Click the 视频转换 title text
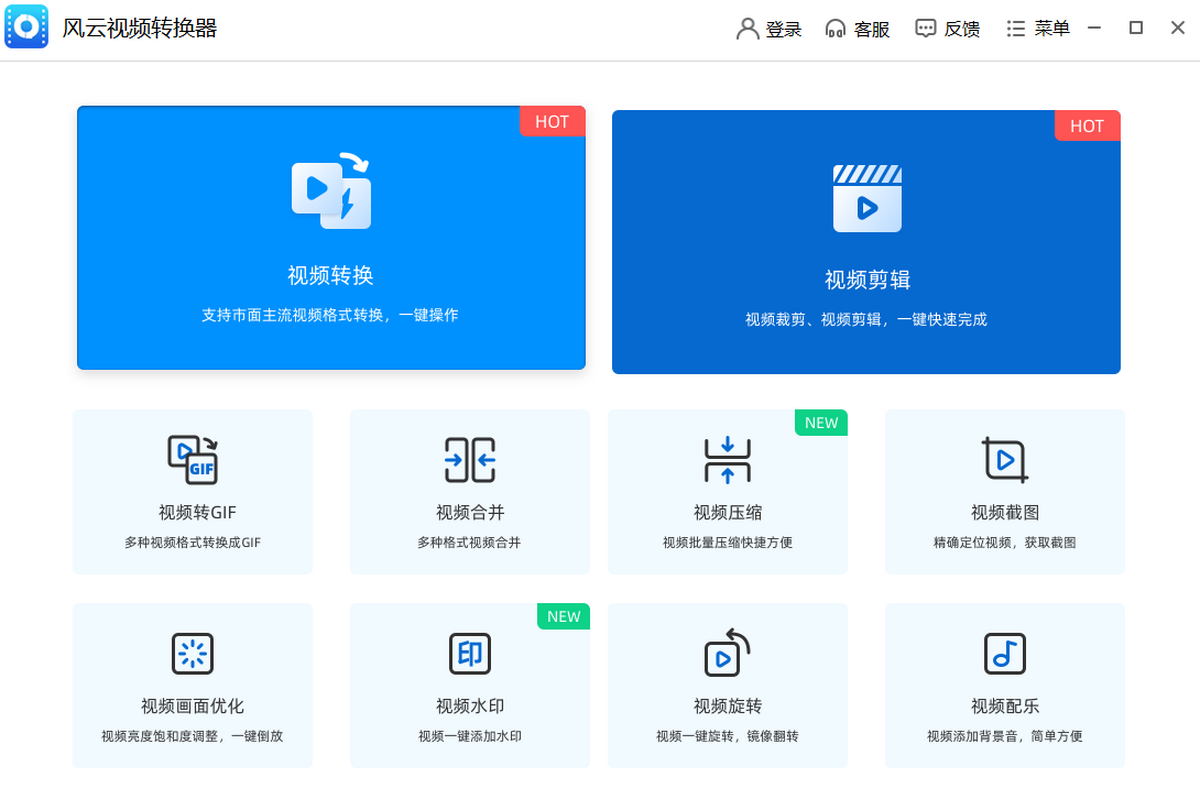This screenshot has height=799, width=1200. (331, 275)
